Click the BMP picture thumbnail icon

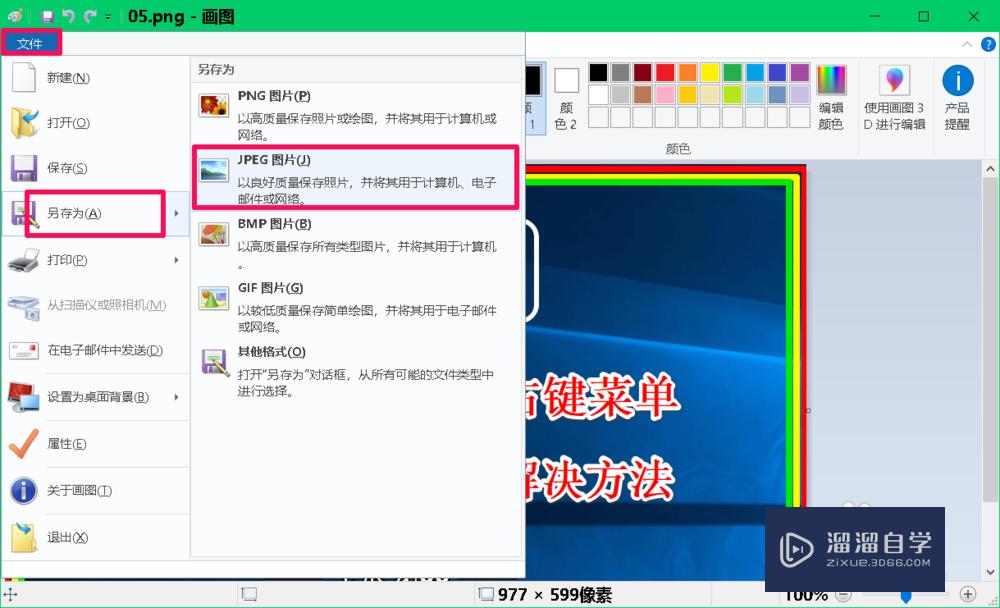coord(214,234)
